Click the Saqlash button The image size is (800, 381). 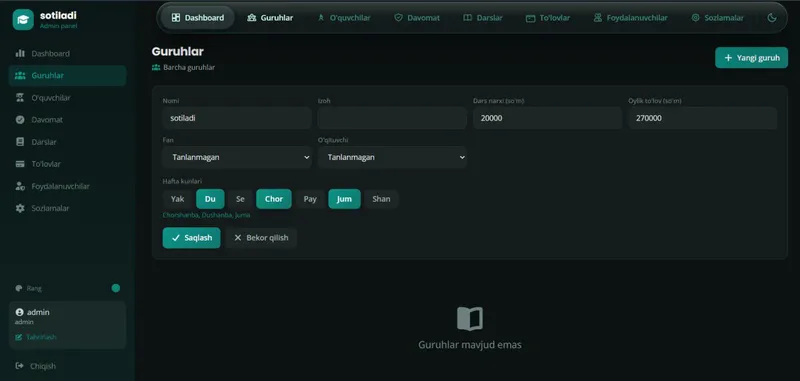[191, 238]
